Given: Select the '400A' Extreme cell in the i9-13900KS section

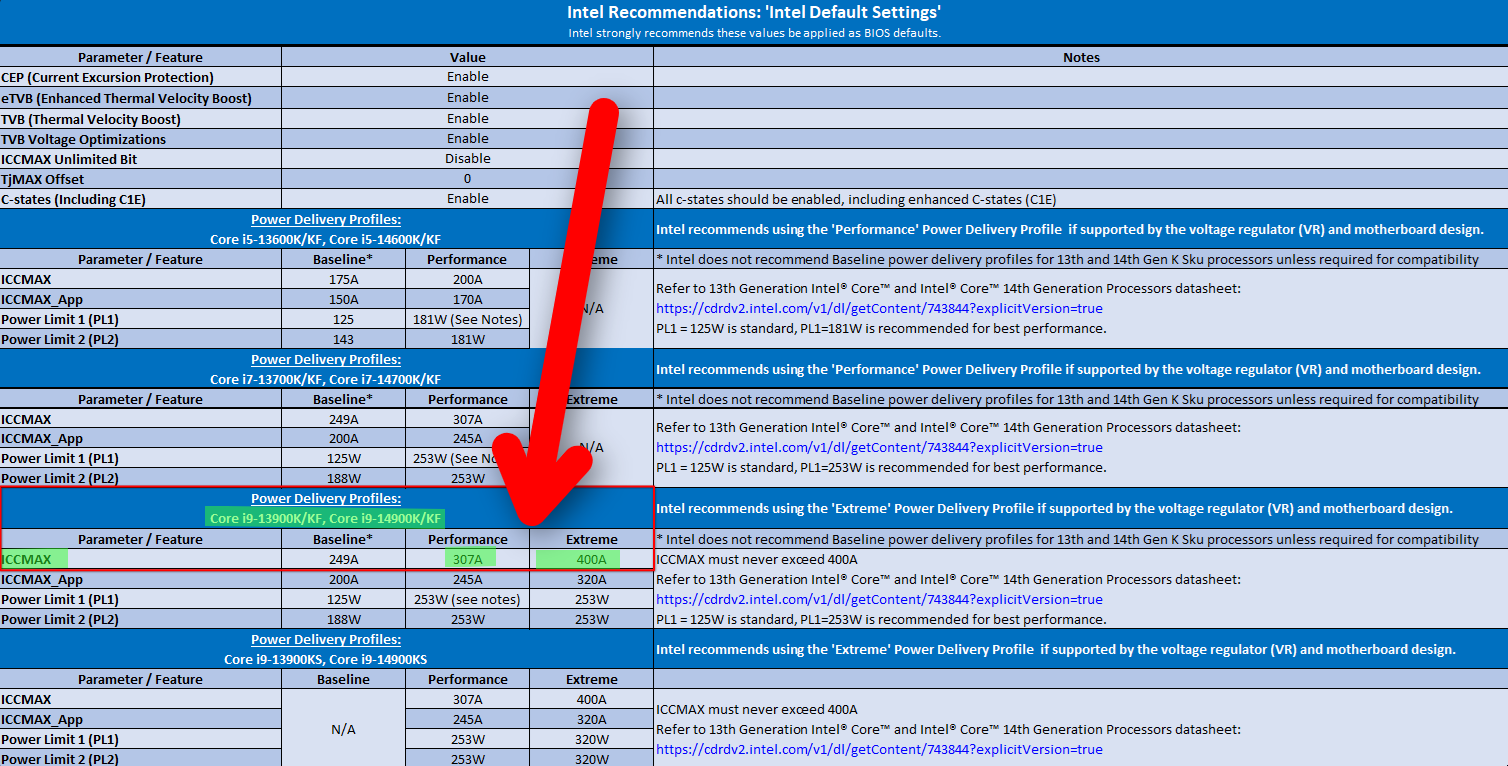Looking at the screenshot, I should 591,699.
